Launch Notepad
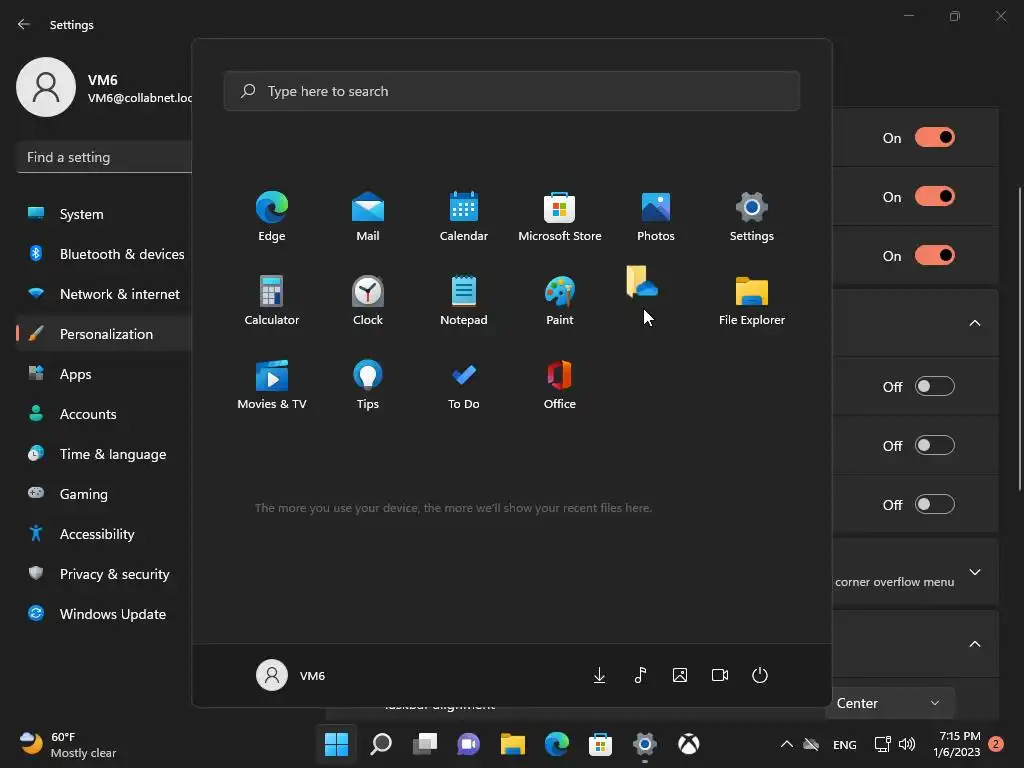 (464, 300)
